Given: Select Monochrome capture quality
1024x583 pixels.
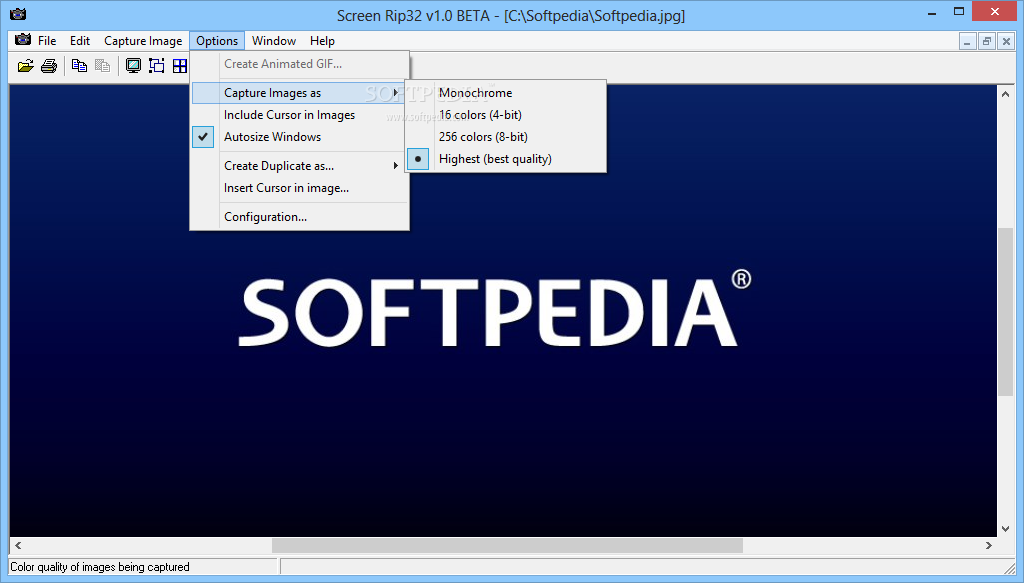Looking at the screenshot, I should coord(505,93).
